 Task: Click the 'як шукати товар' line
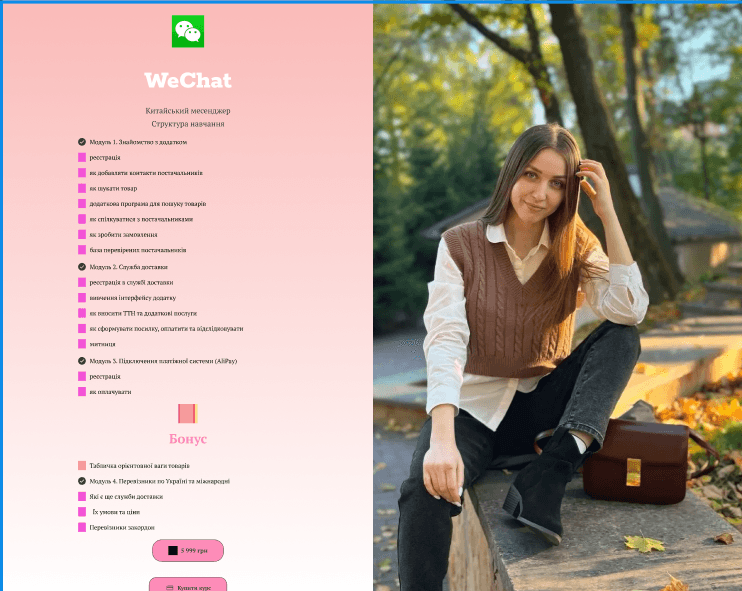(113, 188)
